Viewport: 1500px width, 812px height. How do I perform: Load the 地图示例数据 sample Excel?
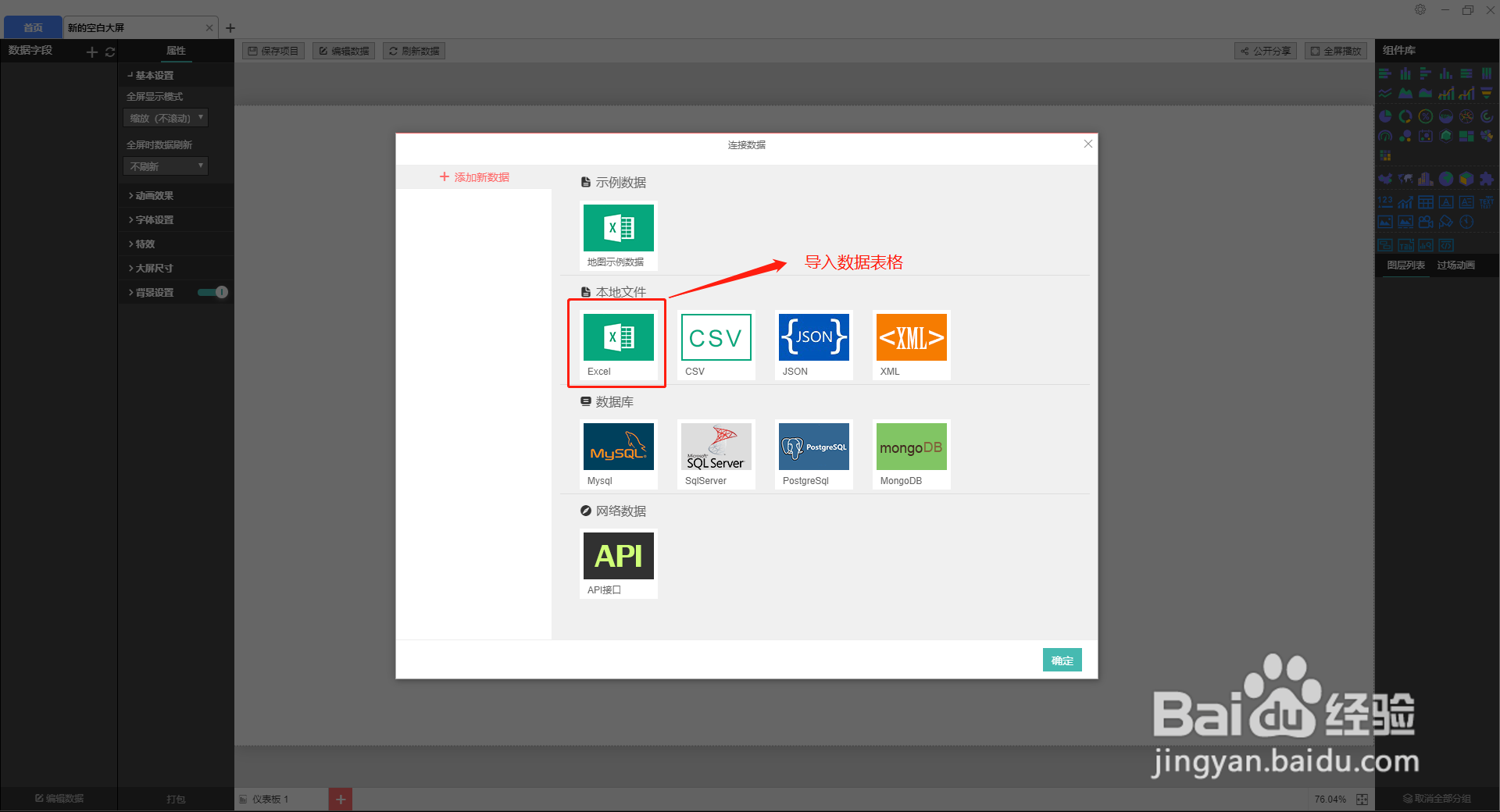click(619, 235)
